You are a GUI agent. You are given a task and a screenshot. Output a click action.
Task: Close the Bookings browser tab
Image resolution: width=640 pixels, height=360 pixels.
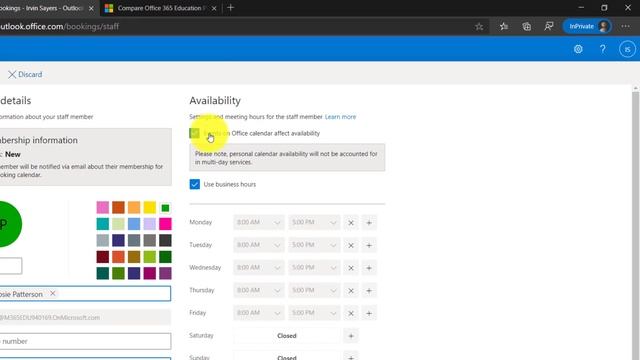pos(91,8)
